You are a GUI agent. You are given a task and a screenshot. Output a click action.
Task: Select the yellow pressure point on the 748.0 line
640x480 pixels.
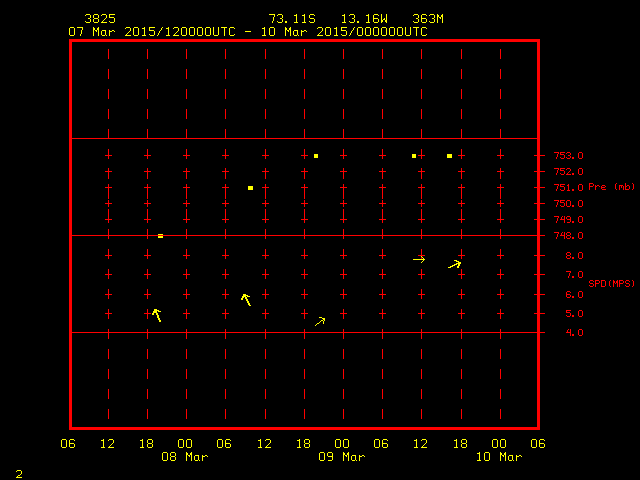pos(160,236)
